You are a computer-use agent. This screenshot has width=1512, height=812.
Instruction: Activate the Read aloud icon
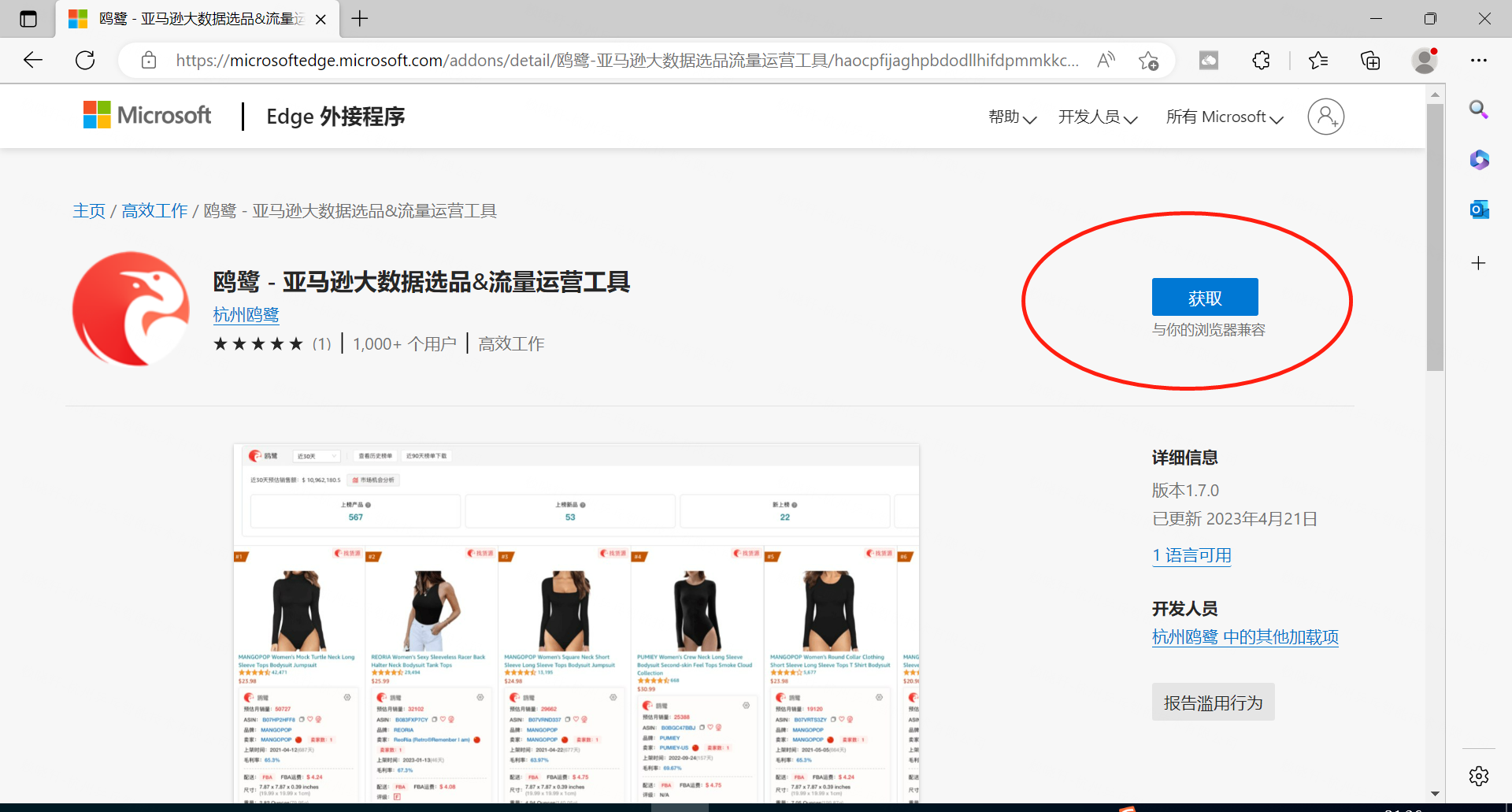point(1106,60)
